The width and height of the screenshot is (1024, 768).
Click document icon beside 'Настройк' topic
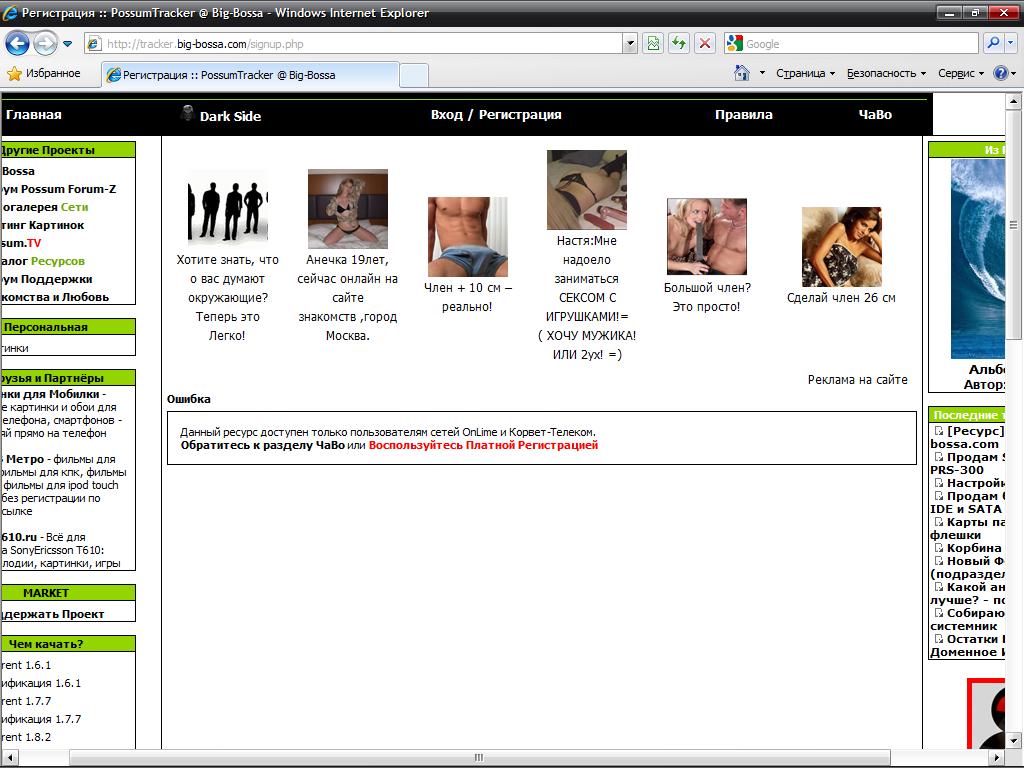938,483
